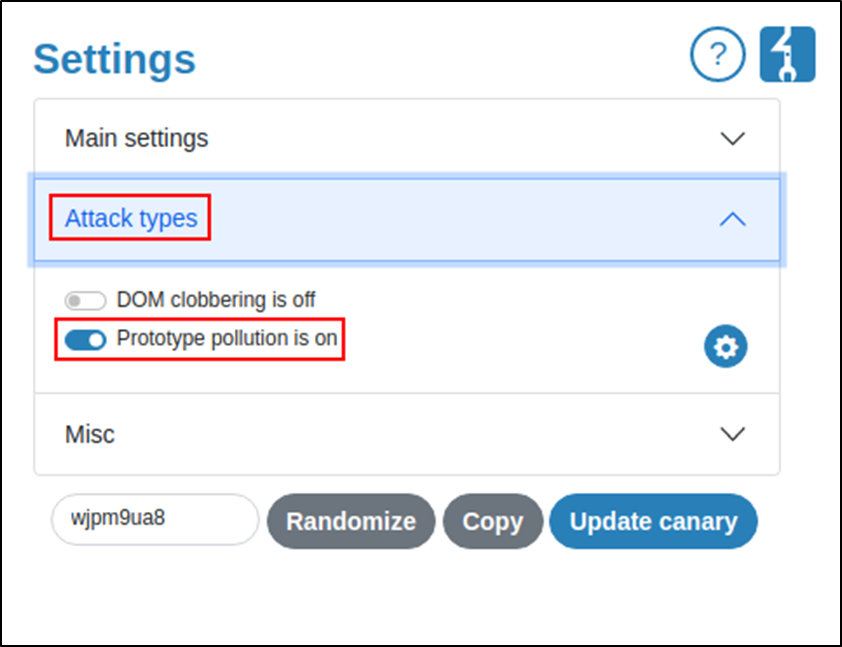This screenshot has height=647, width=842.
Task: Collapse Attack types using its up chevron
Action: (x=733, y=219)
